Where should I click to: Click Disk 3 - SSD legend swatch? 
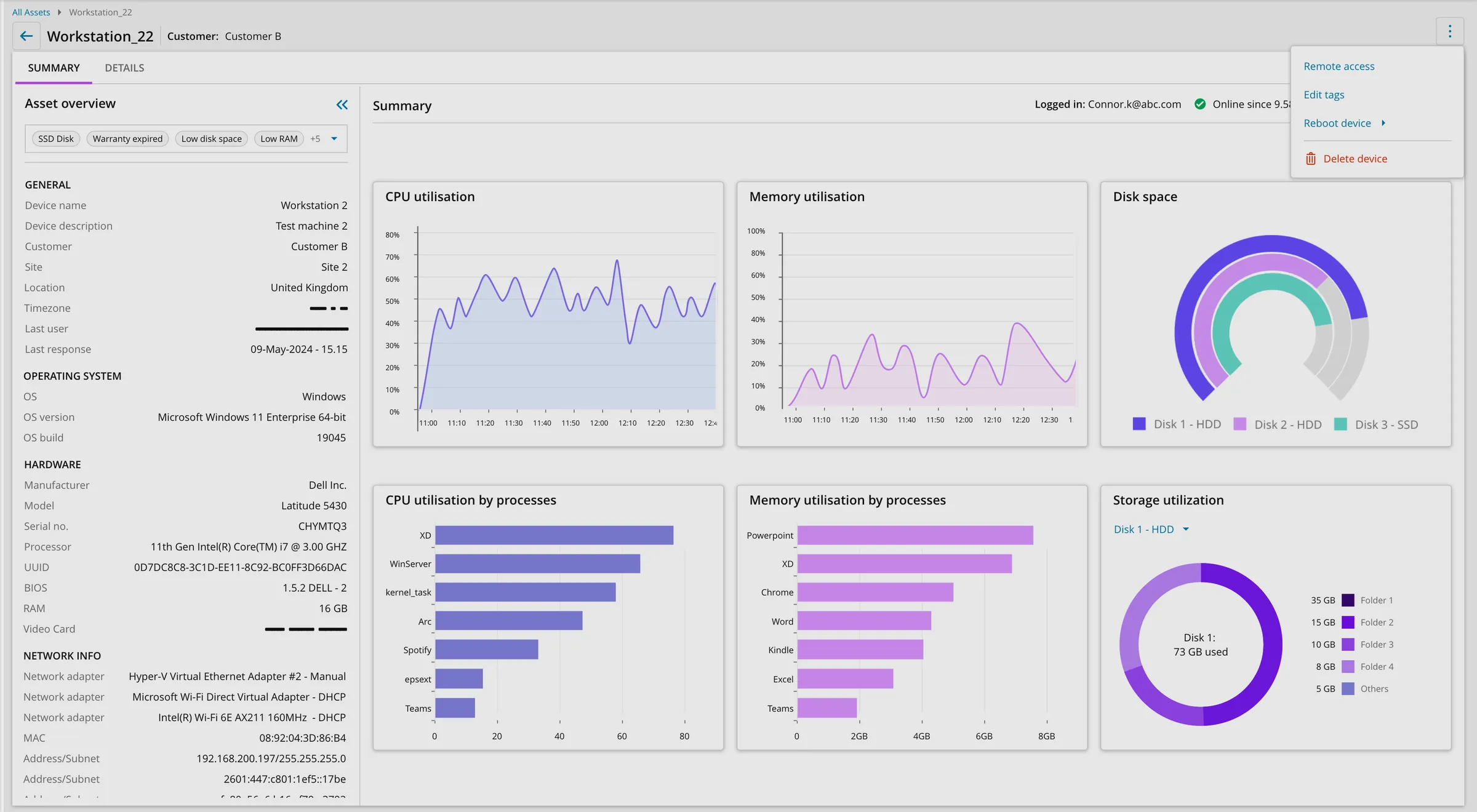pyautogui.click(x=1340, y=424)
